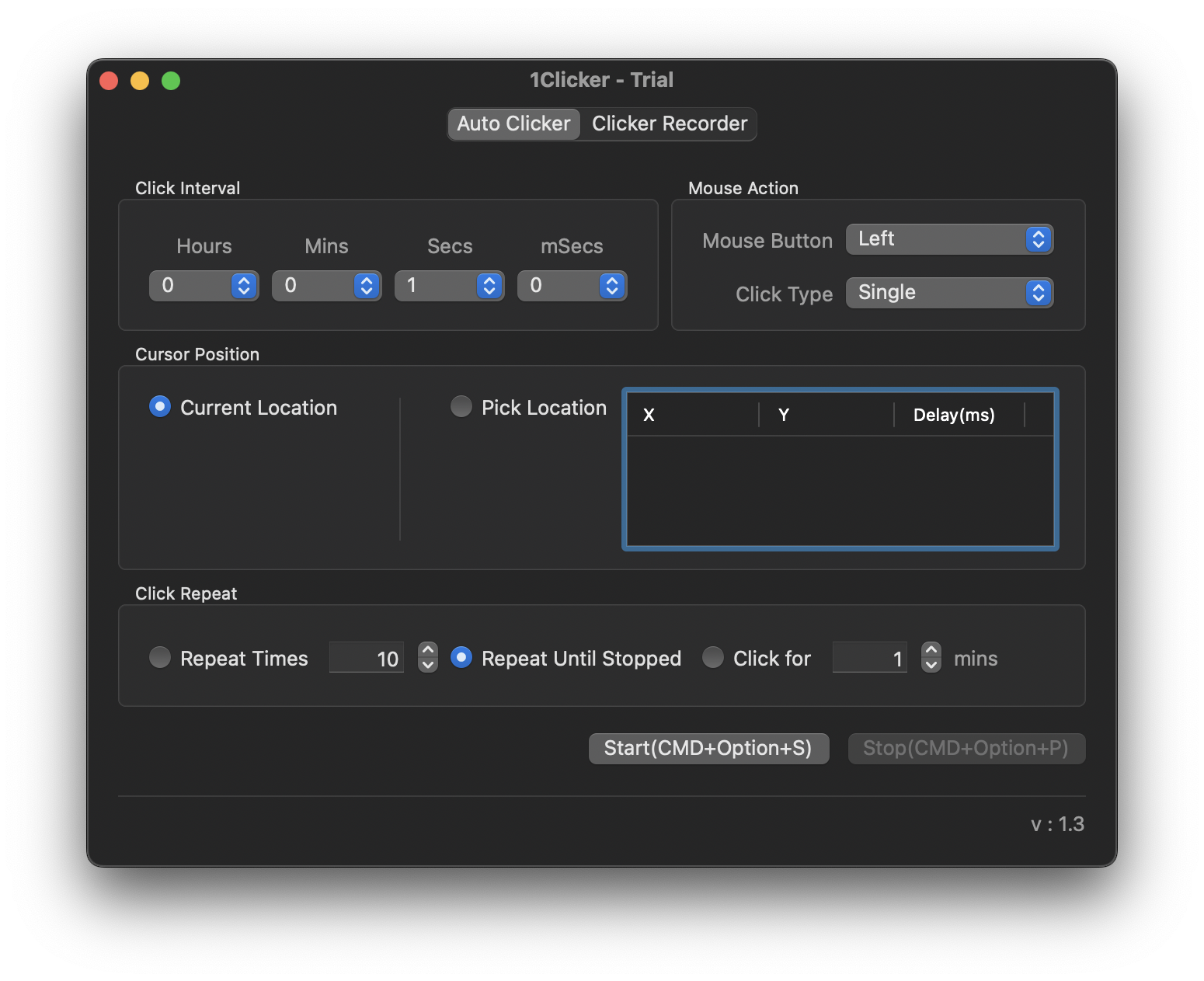Open the Mins interval stepper dropdown
1204x981 pixels.
tap(326, 286)
